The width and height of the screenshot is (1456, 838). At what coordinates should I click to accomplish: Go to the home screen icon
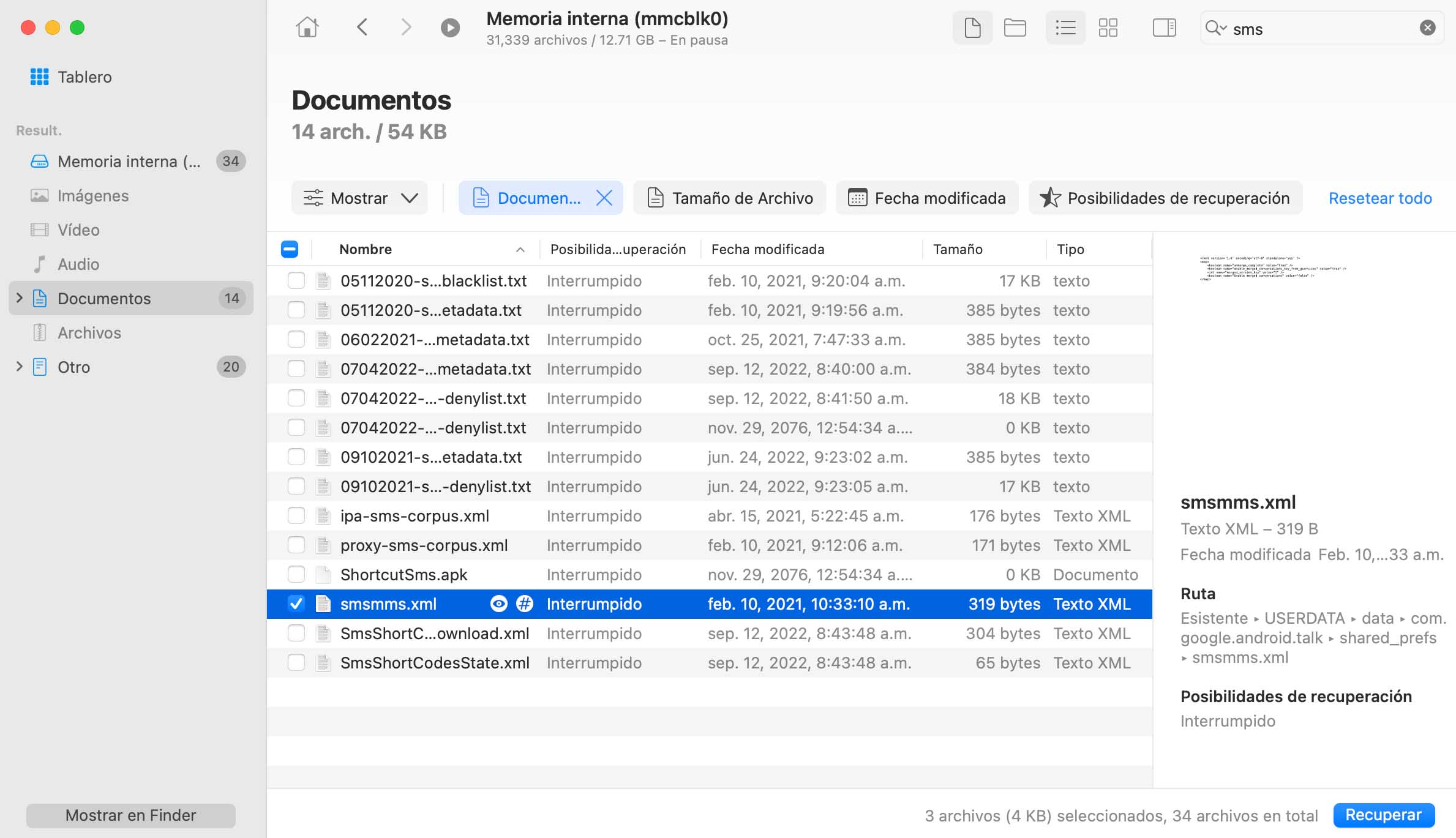pyautogui.click(x=307, y=28)
